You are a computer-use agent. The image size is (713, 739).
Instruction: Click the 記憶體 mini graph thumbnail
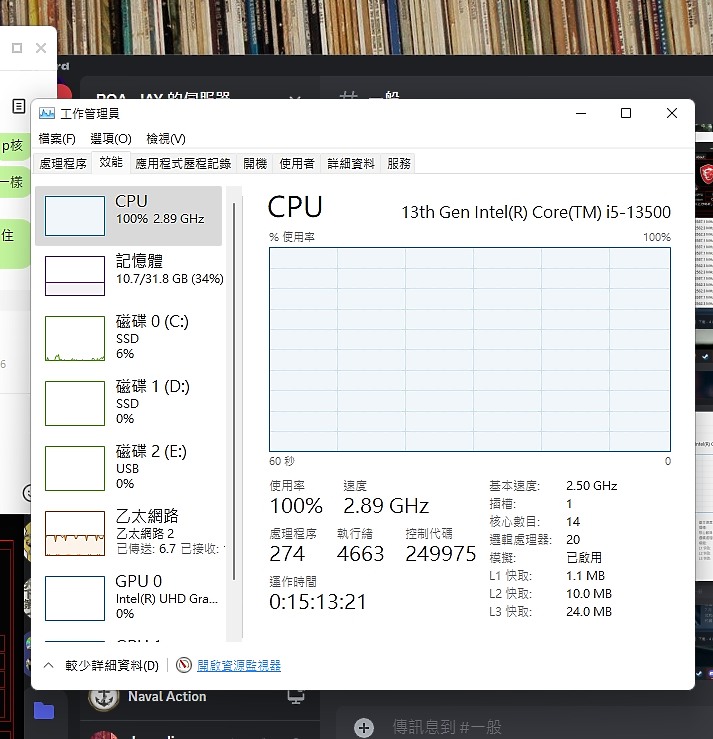click(75, 276)
